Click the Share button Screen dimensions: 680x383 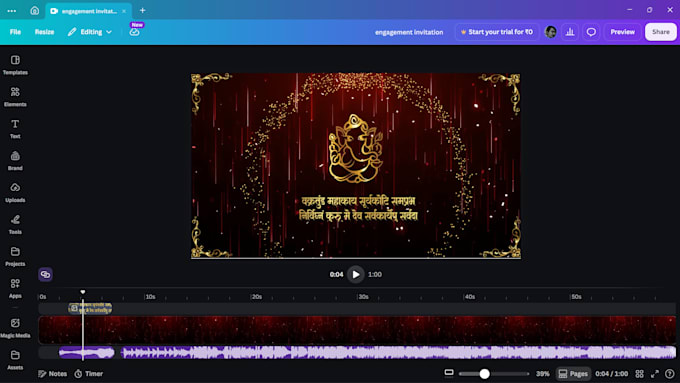tap(660, 32)
